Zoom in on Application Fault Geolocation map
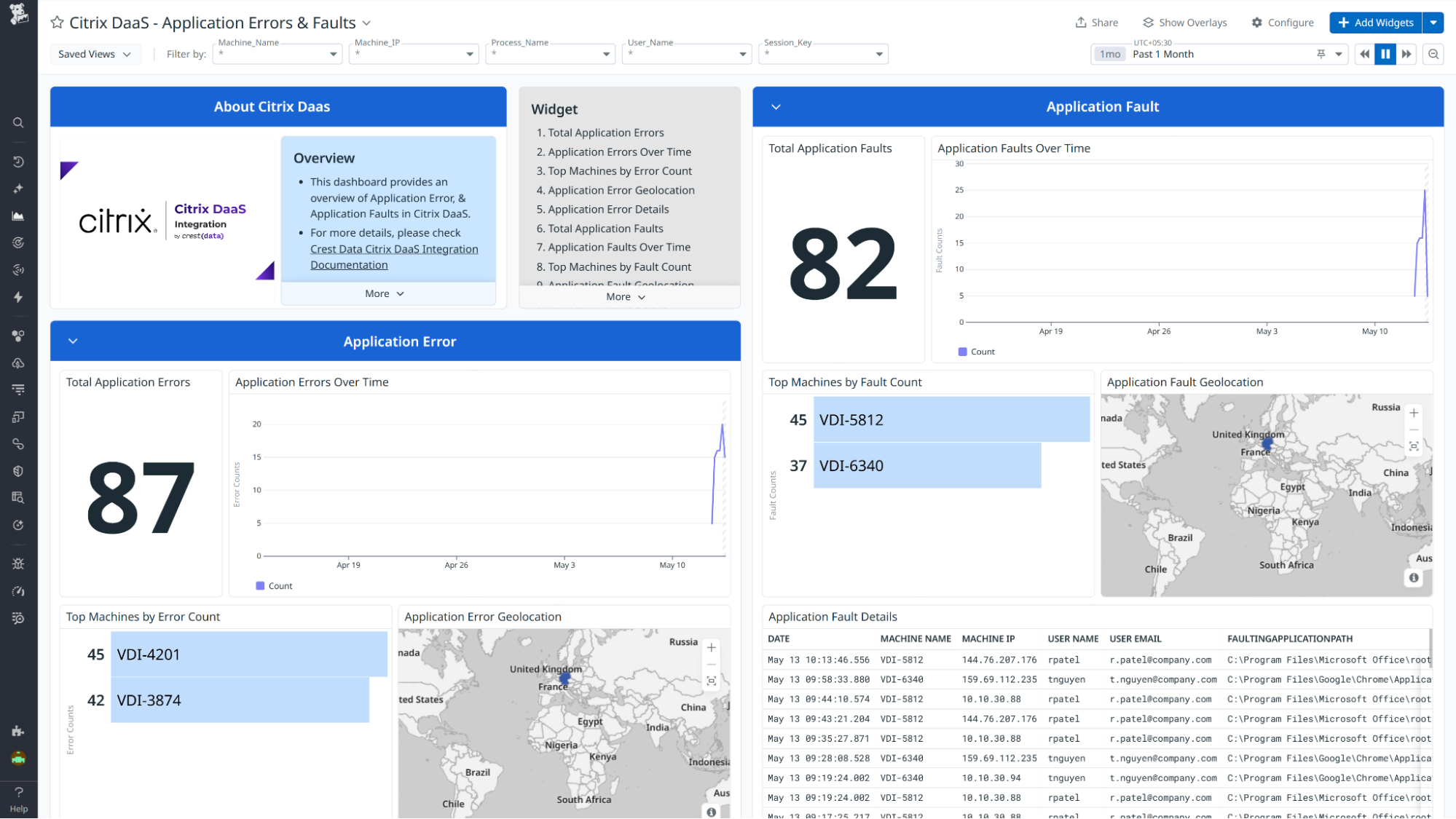The width and height of the screenshot is (1456, 819). (x=1414, y=413)
